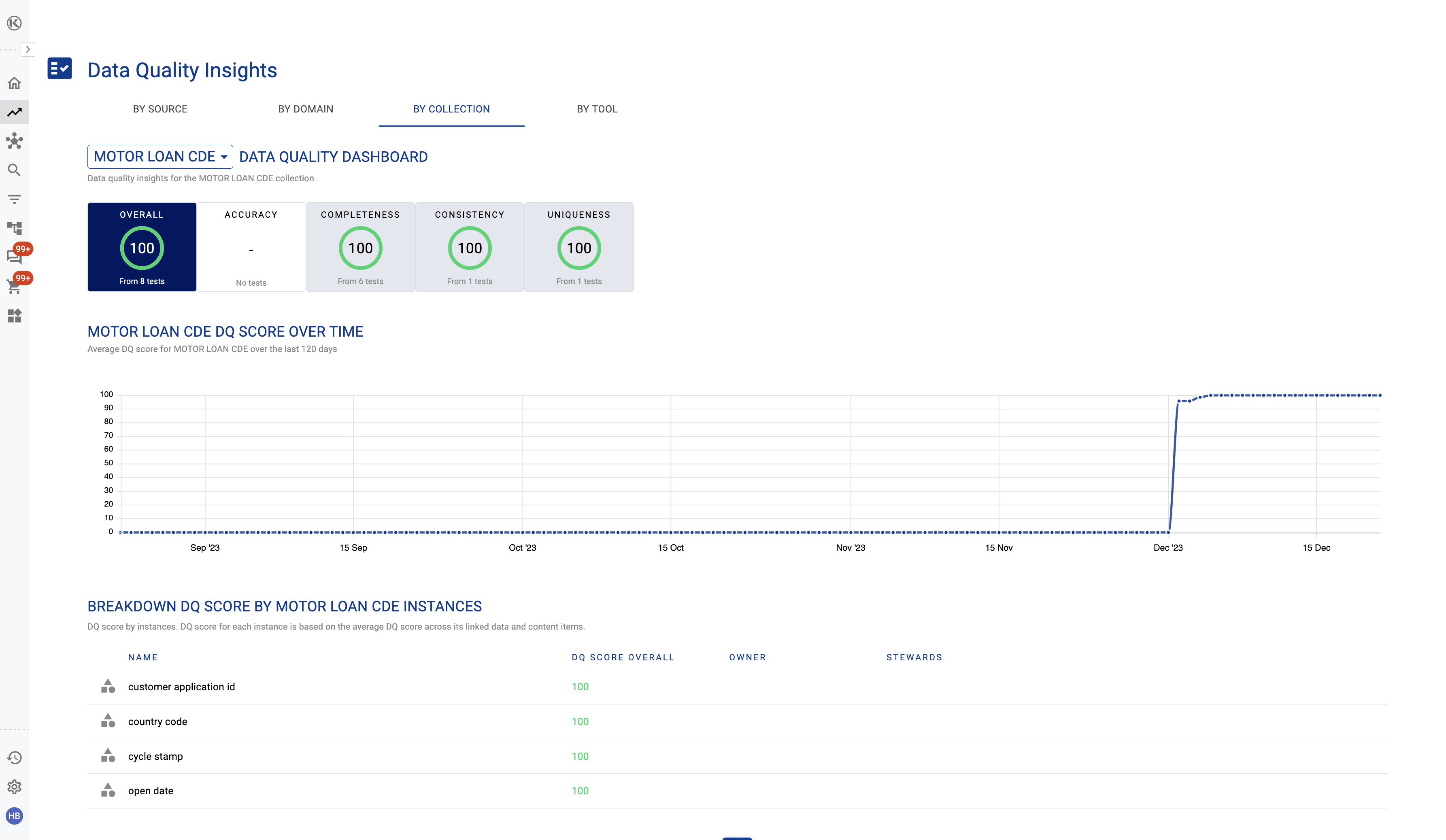The height and width of the screenshot is (840, 1446).
Task: Switch to the BY TOOL tab
Action: pyautogui.click(x=597, y=109)
